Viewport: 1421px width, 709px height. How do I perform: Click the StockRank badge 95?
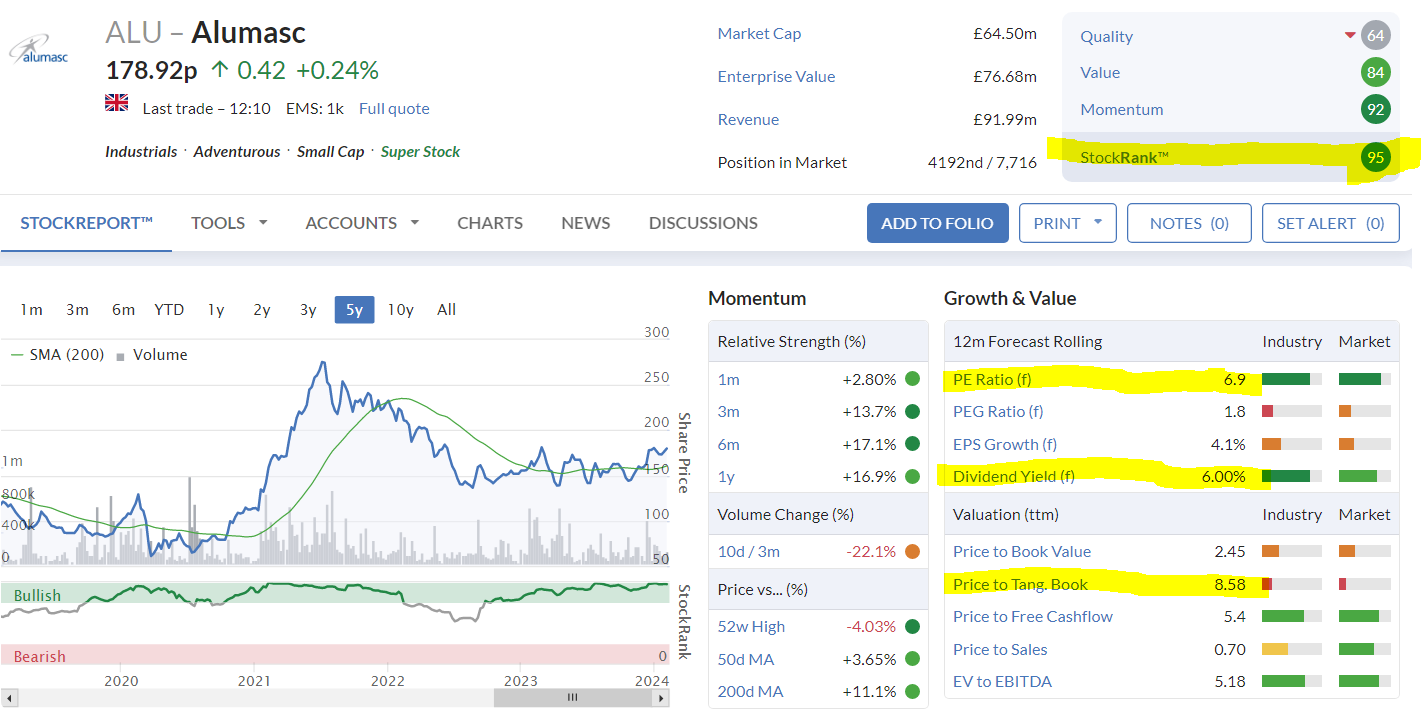[x=1376, y=157]
